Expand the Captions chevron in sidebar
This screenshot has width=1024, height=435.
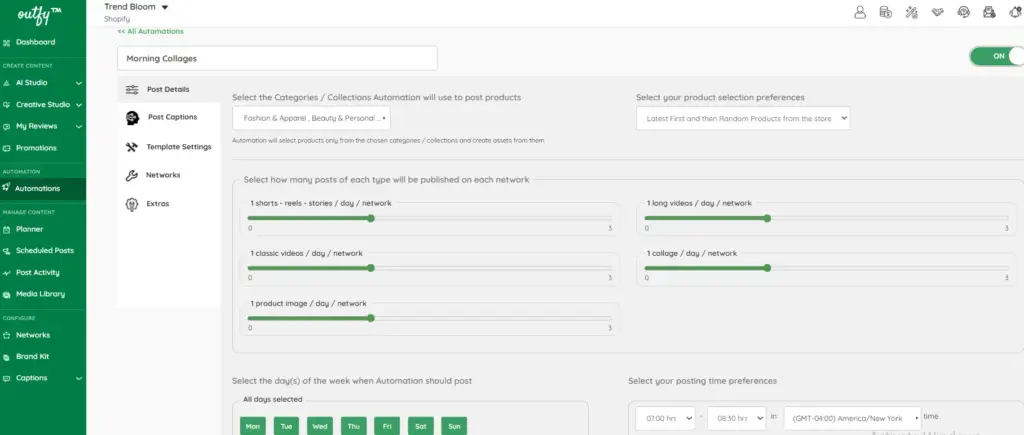(x=79, y=378)
